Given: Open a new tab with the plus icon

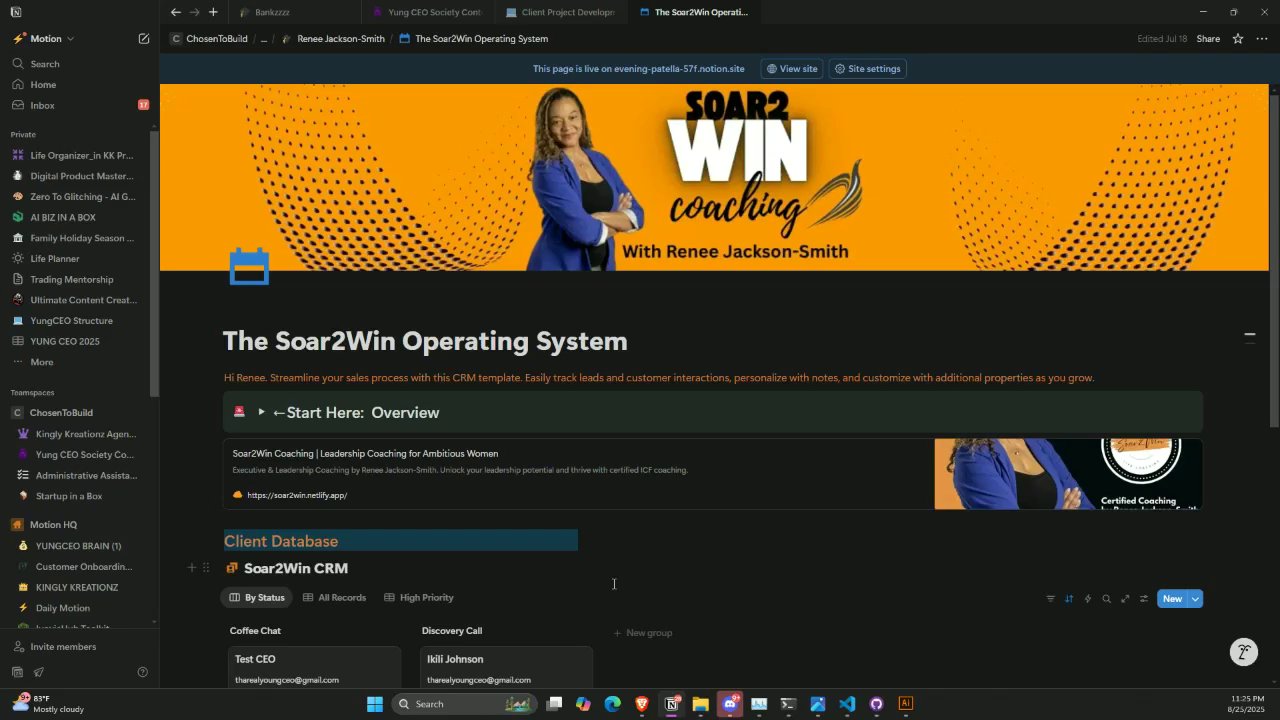Looking at the screenshot, I should click(213, 12).
